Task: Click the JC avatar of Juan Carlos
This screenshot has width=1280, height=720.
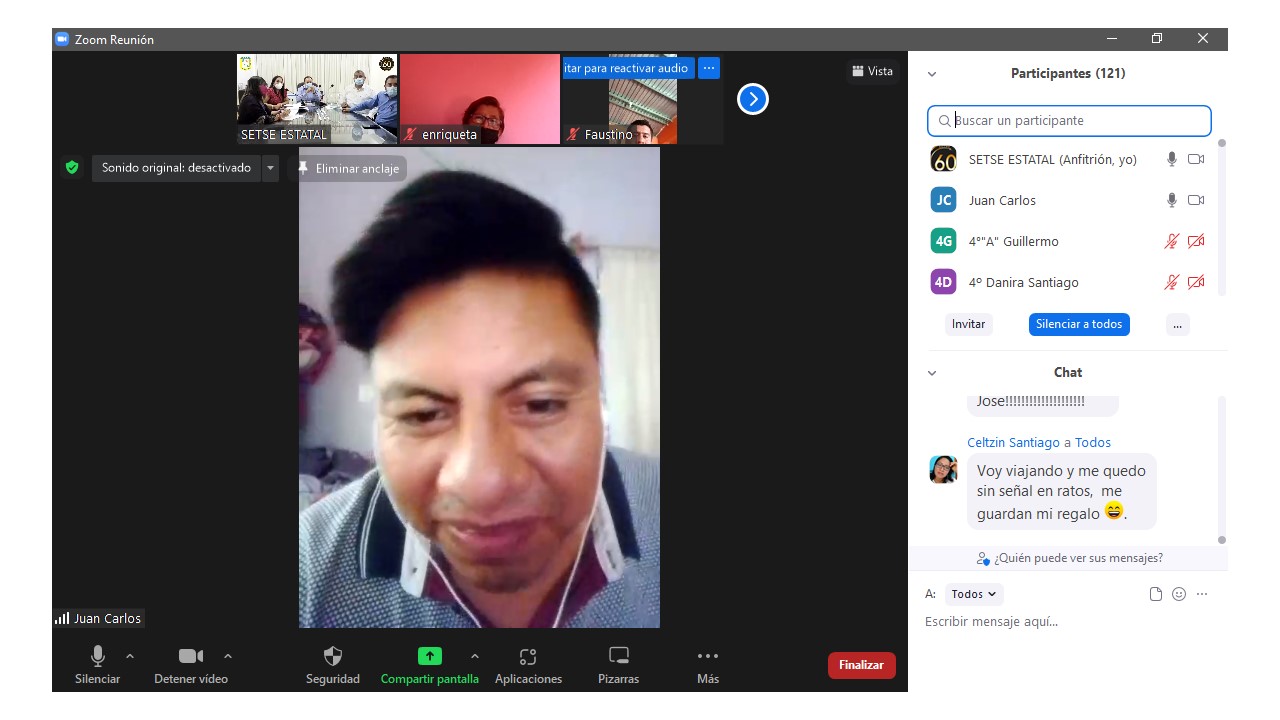Action: pyautogui.click(x=943, y=200)
